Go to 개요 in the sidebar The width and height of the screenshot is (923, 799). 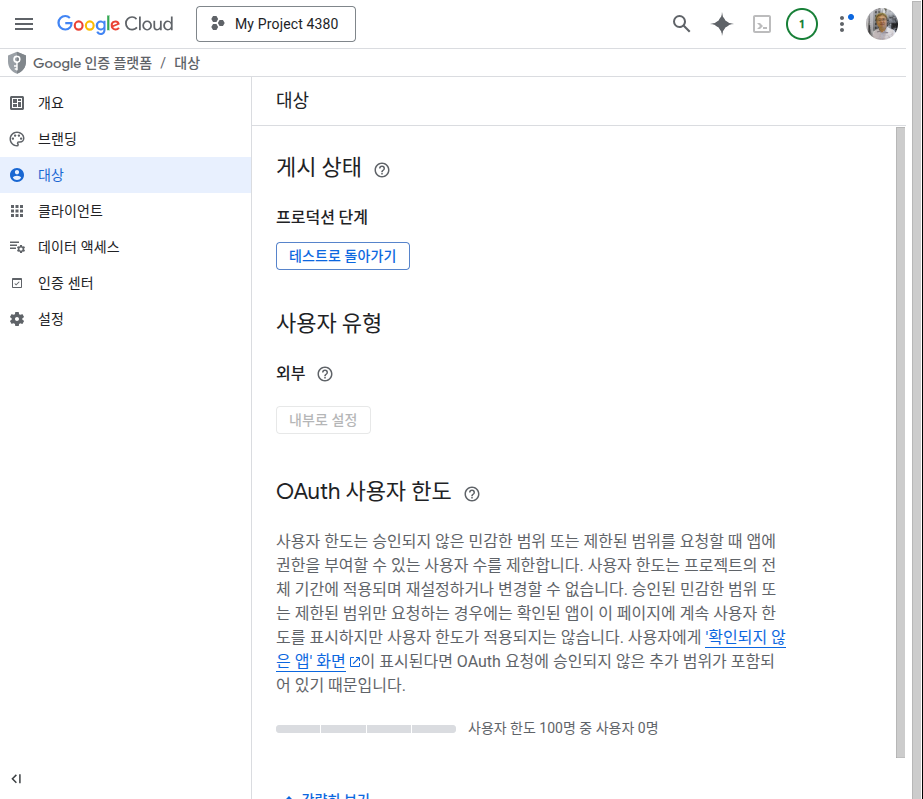tap(51, 103)
